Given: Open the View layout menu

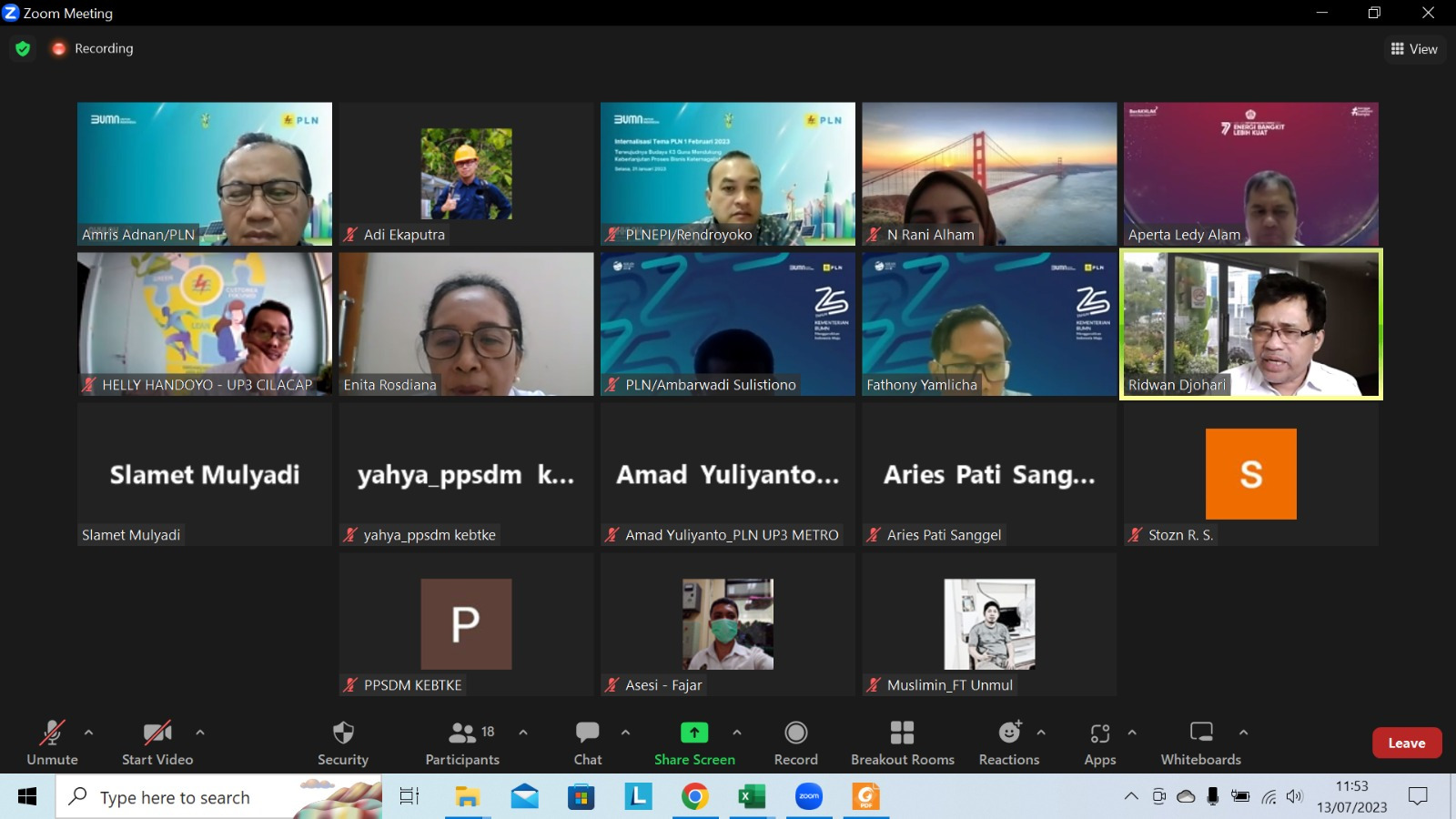Looking at the screenshot, I should [1414, 49].
